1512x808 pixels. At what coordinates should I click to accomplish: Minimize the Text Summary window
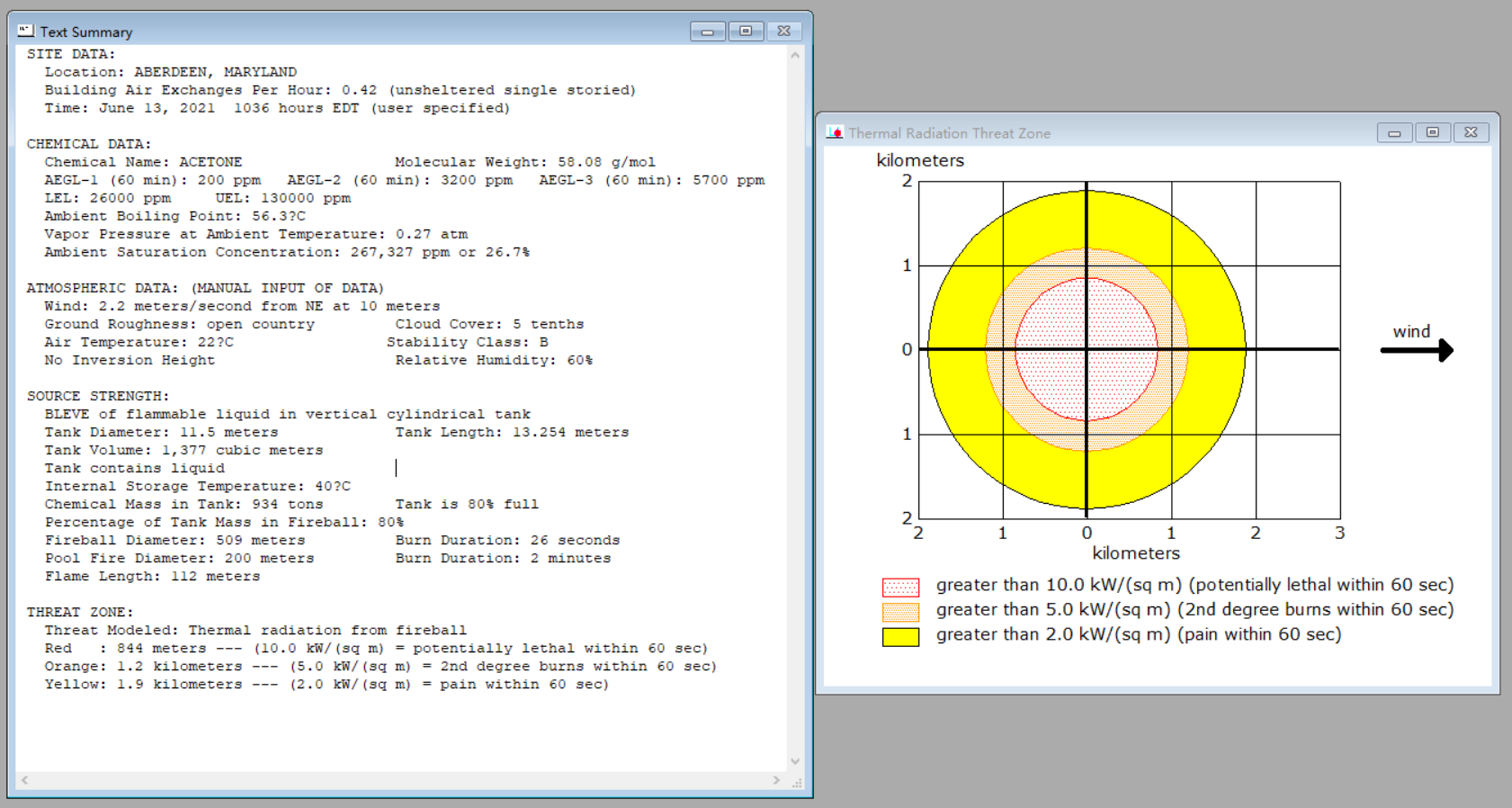coord(708,31)
